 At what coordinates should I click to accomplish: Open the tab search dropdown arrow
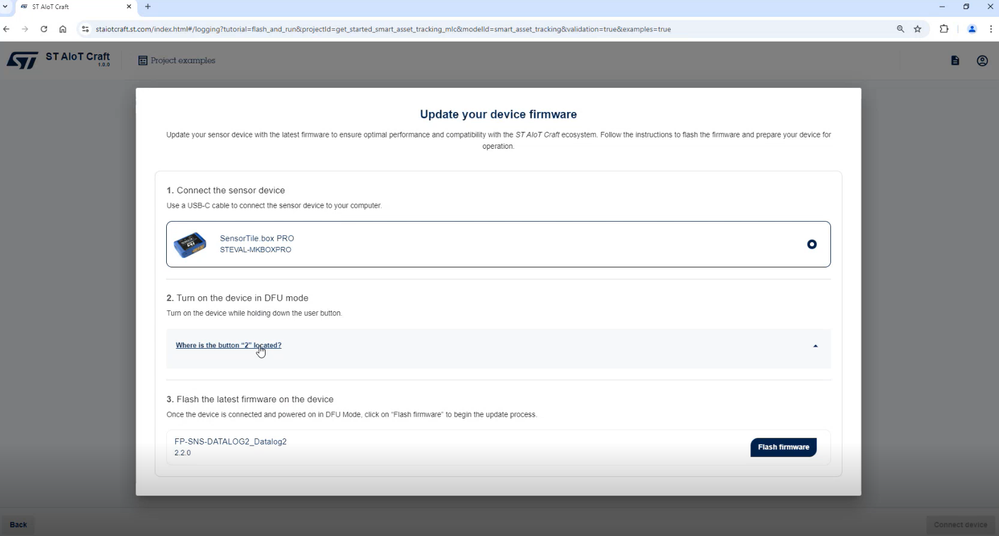coord(5,6)
